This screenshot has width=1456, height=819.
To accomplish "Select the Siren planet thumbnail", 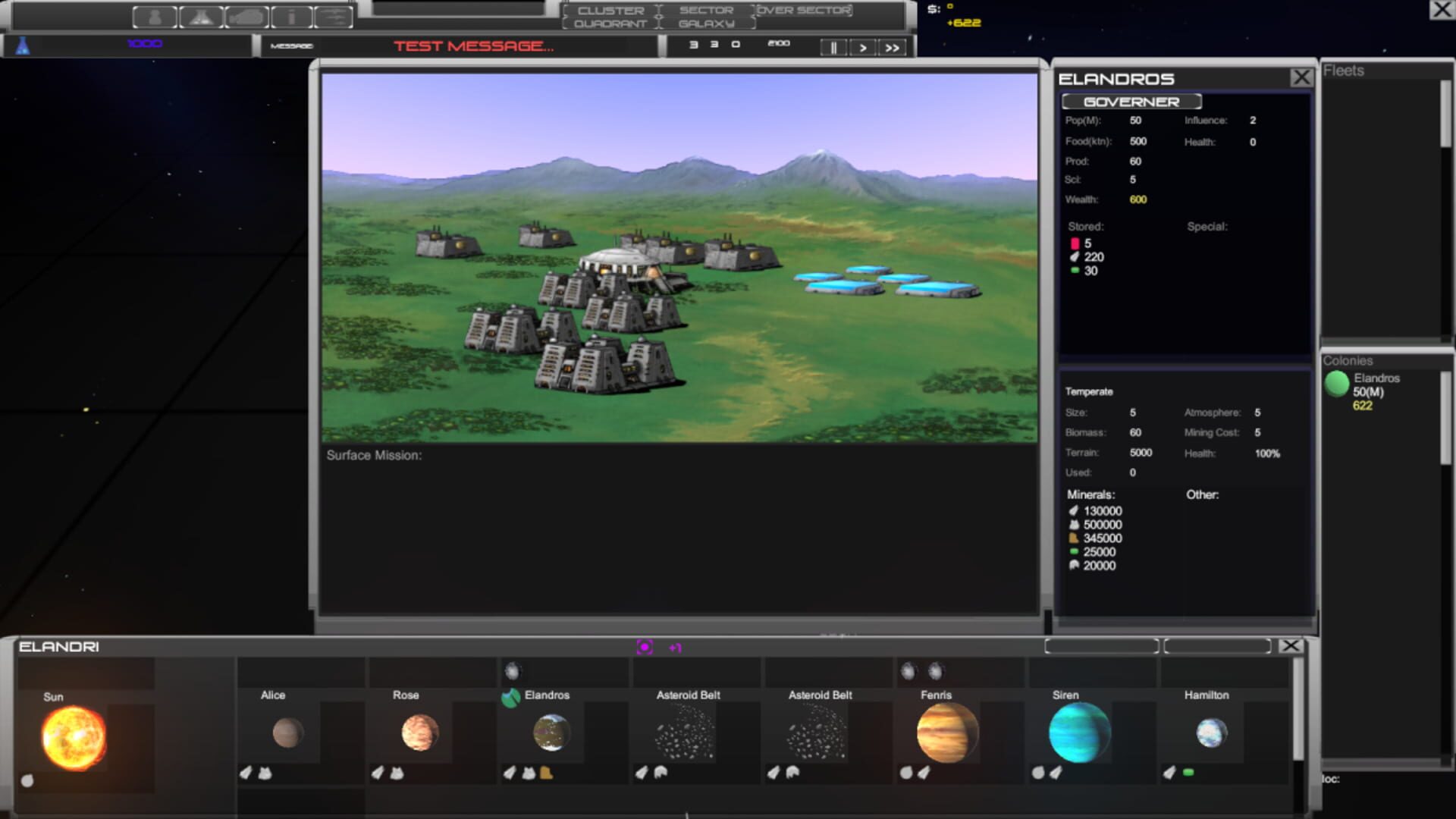I will pos(1080,730).
